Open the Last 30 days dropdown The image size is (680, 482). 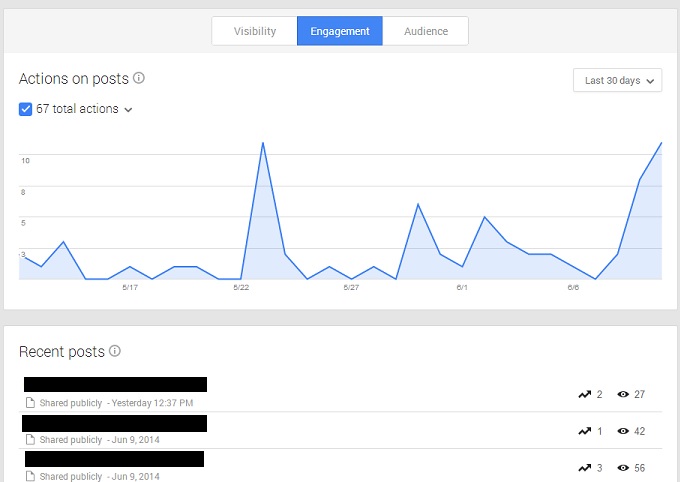click(x=617, y=80)
